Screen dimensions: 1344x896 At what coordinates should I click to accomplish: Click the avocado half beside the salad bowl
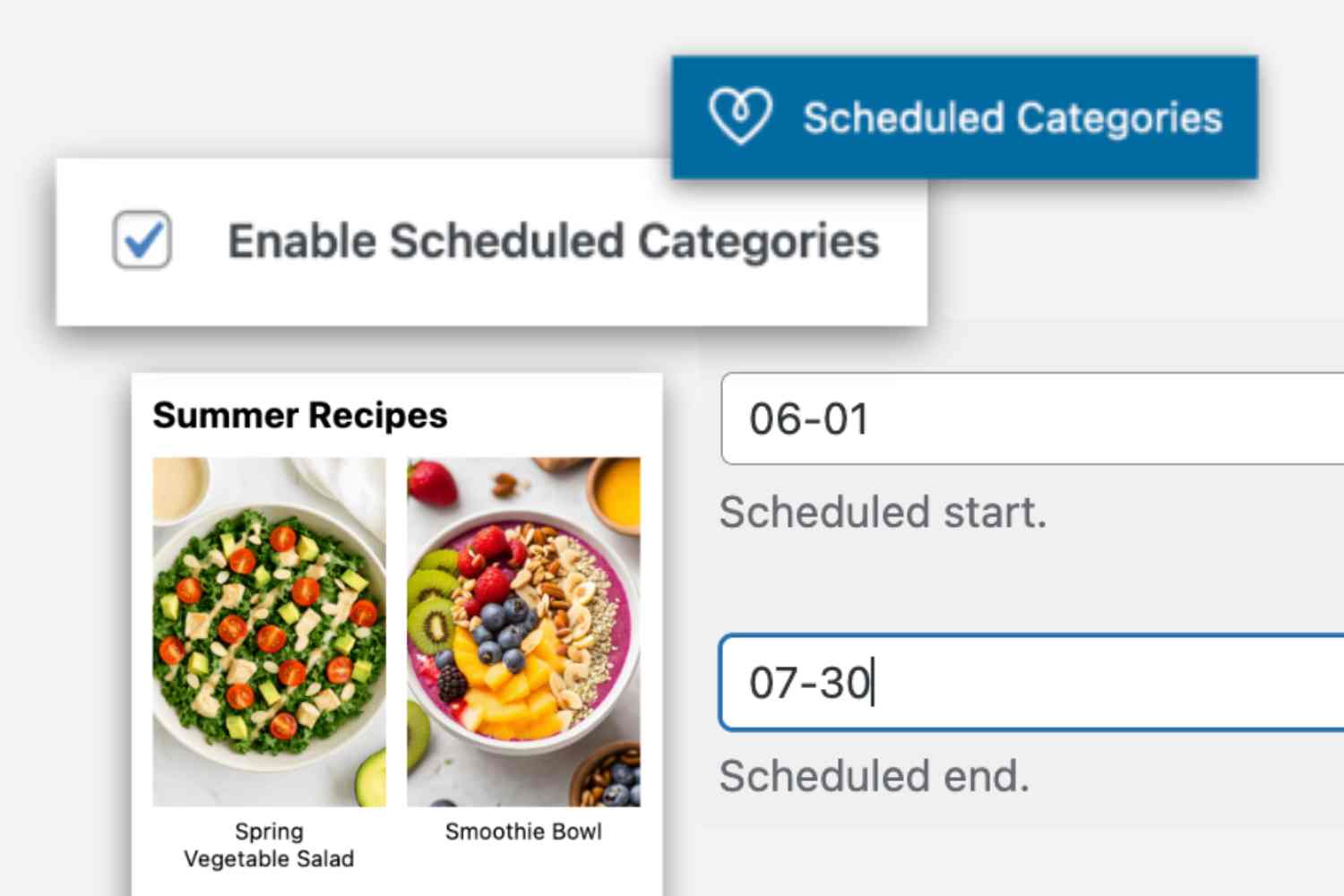pyautogui.click(x=369, y=776)
